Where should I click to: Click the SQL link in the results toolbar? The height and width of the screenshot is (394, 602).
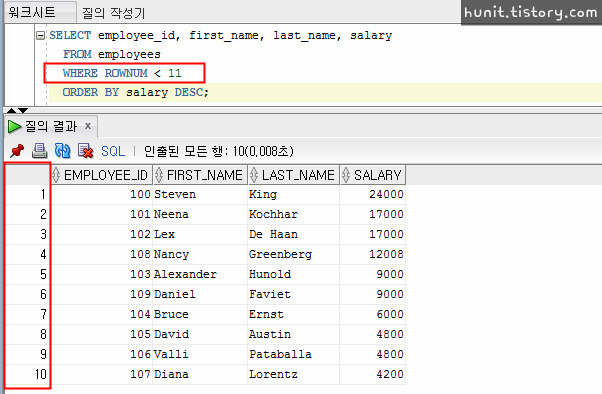pyautogui.click(x=113, y=151)
